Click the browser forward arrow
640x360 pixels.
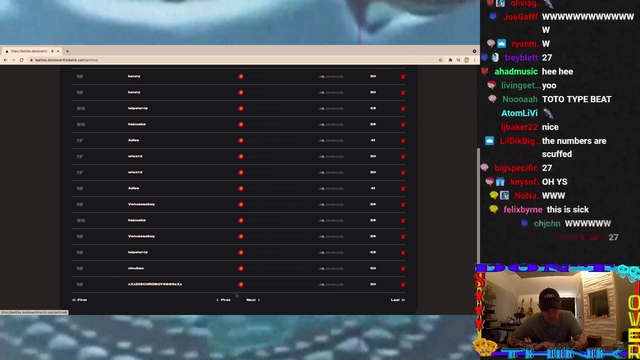pos(13,60)
